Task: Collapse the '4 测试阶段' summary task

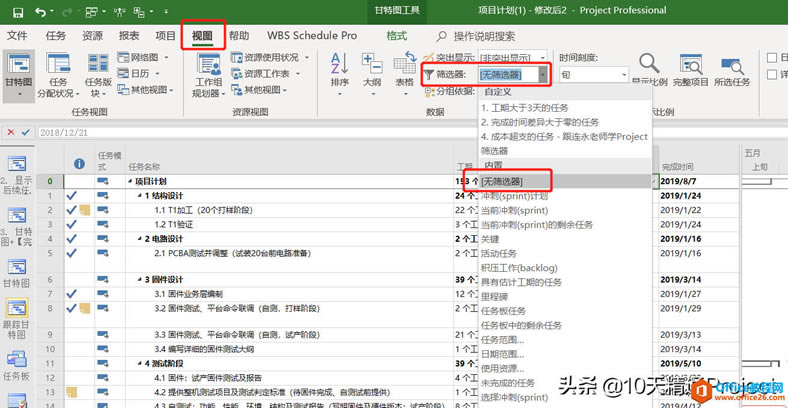Action: point(140,363)
